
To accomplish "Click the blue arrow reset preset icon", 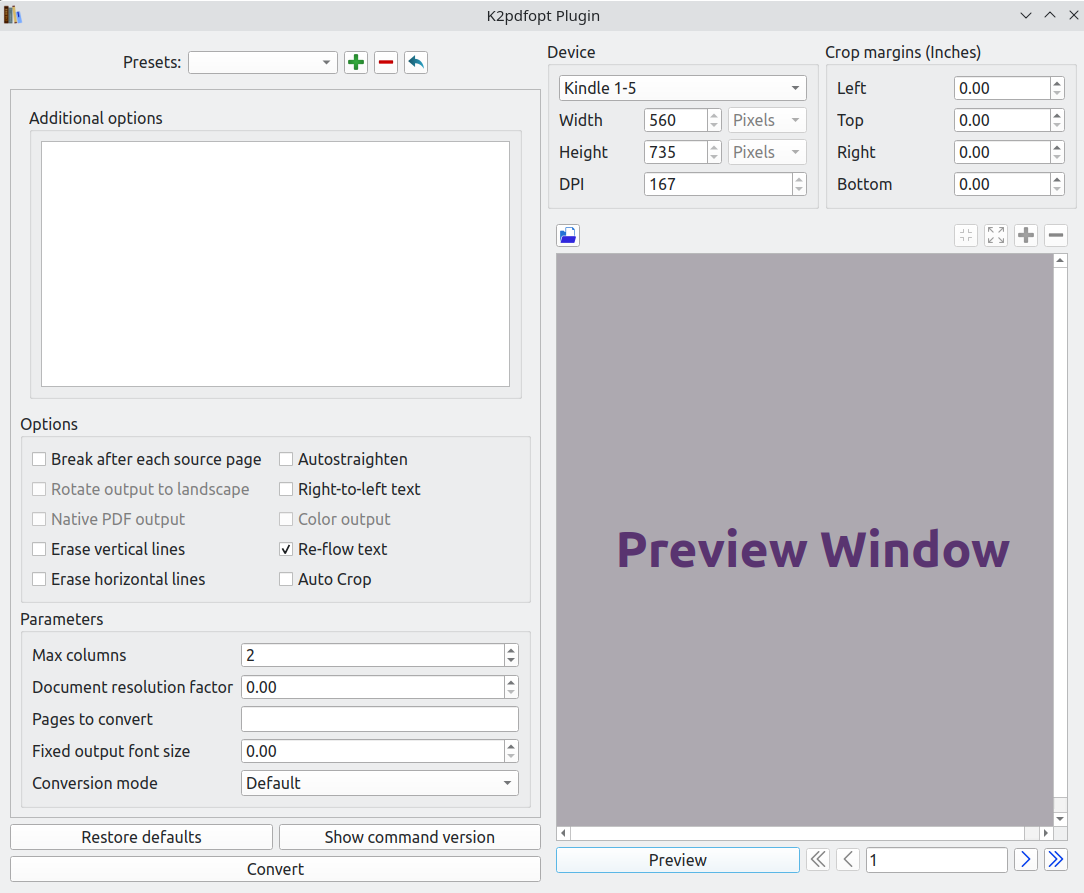I will tap(415, 62).
